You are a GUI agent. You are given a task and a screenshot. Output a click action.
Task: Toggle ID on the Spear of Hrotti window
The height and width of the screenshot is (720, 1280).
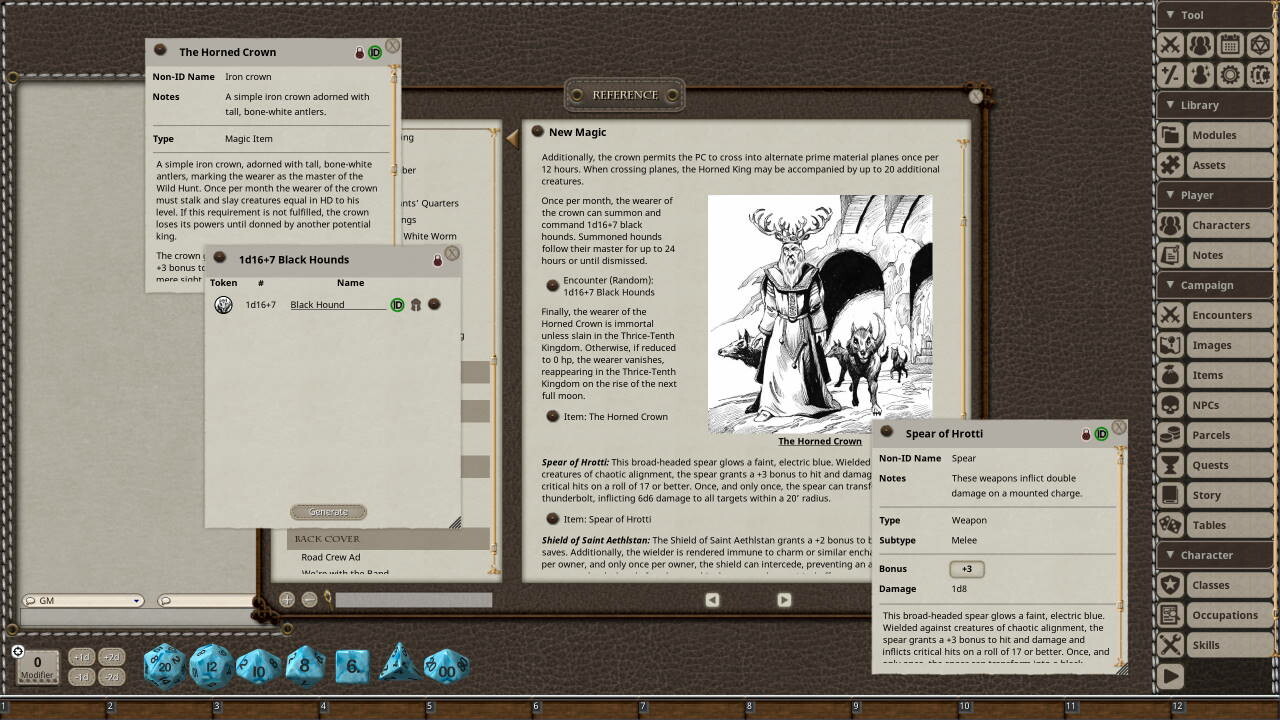[x=1103, y=433]
